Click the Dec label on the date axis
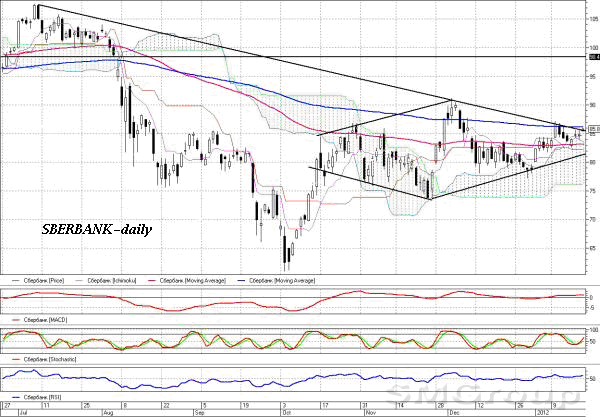The height and width of the screenshot is (417, 600). 452,411
